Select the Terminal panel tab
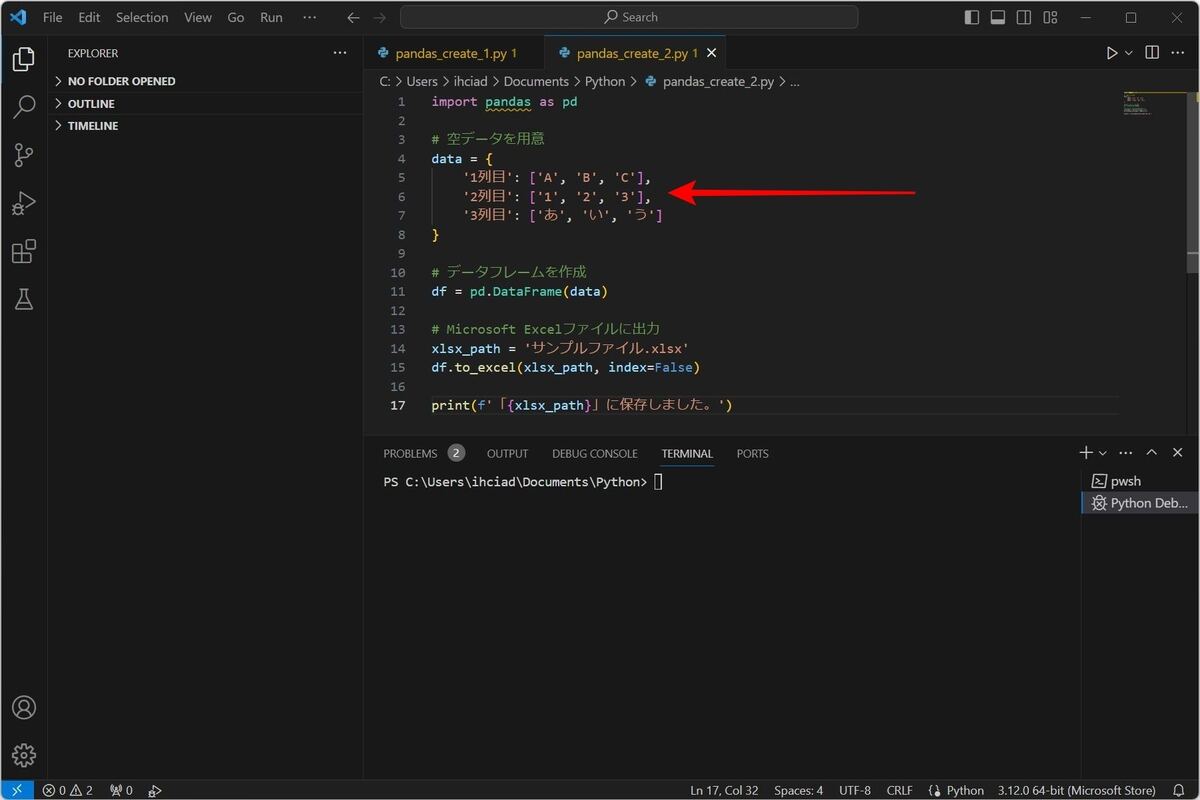Image resolution: width=1200 pixels, height=800 pixels. [687, 453]
